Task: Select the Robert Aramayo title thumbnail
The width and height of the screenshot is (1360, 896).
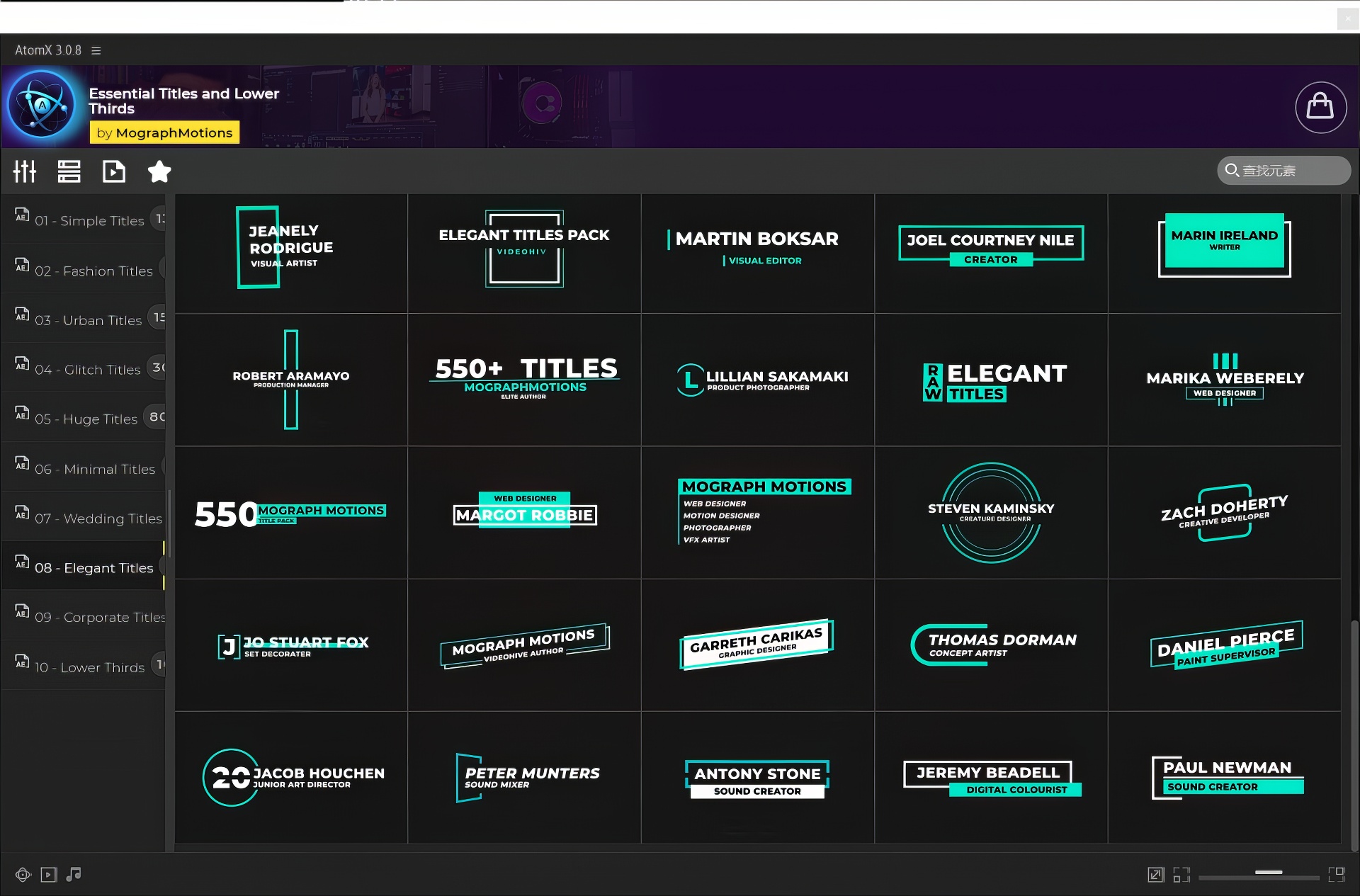Action: tap(291, 380)
